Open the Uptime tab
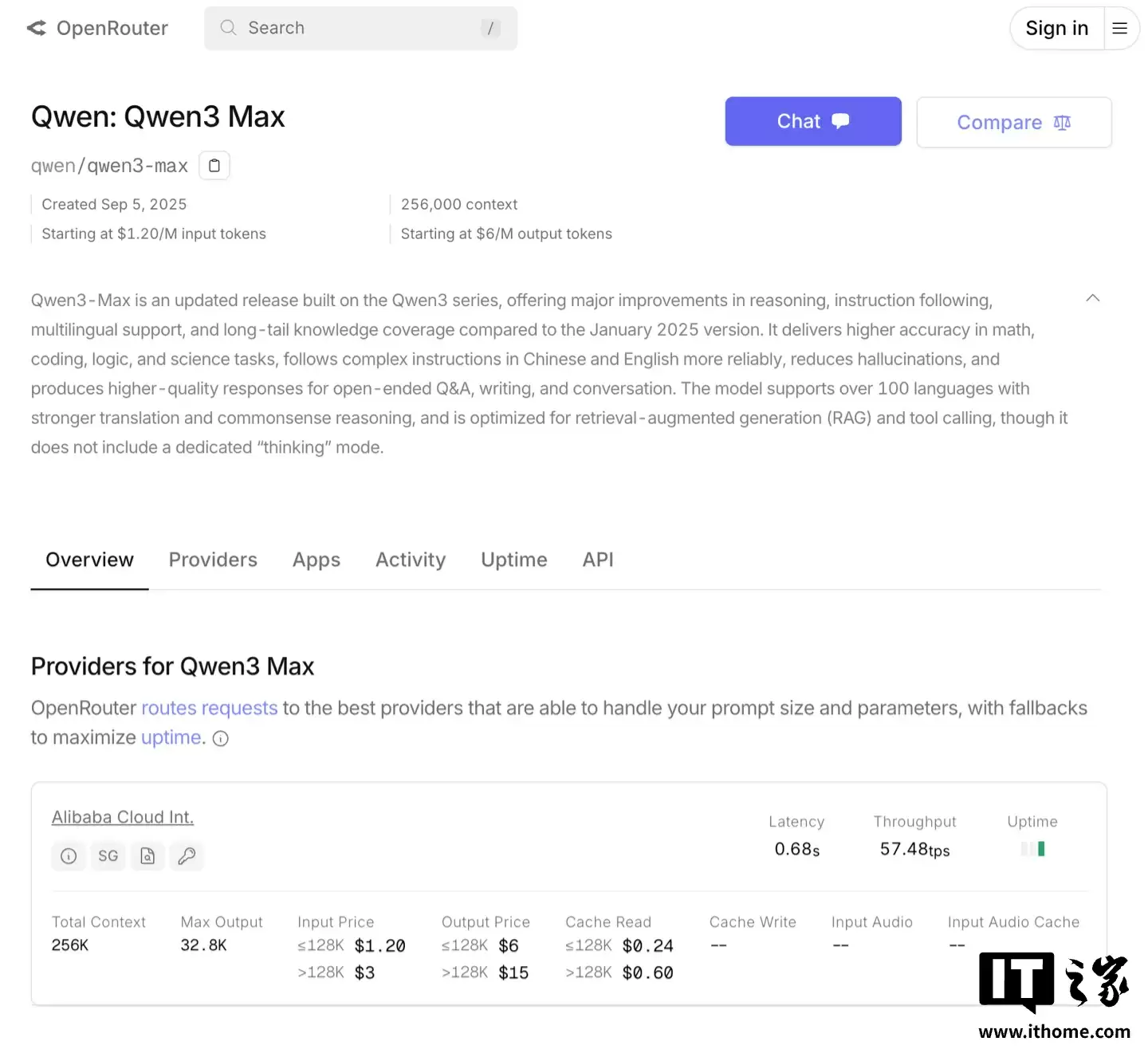 [x=513, y=559]
